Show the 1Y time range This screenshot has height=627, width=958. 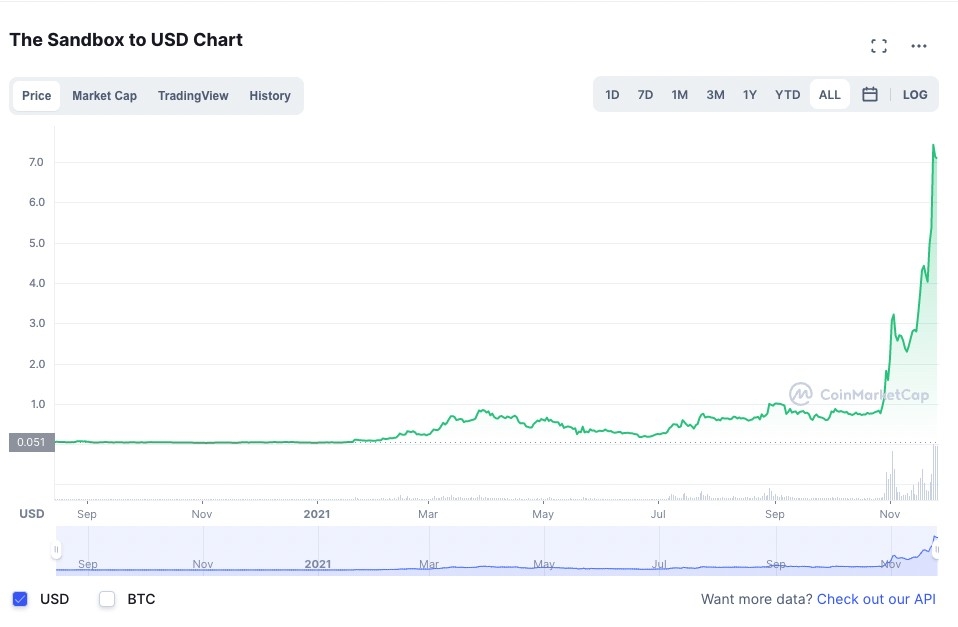[749, 95]
